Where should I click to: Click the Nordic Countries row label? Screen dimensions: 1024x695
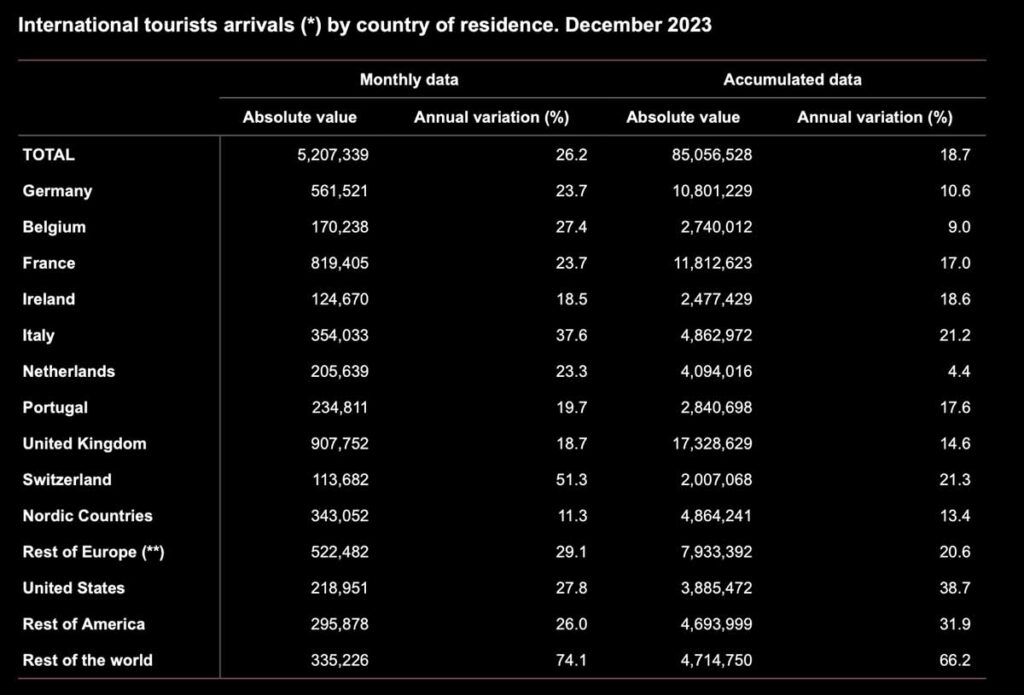click(88, 516)
